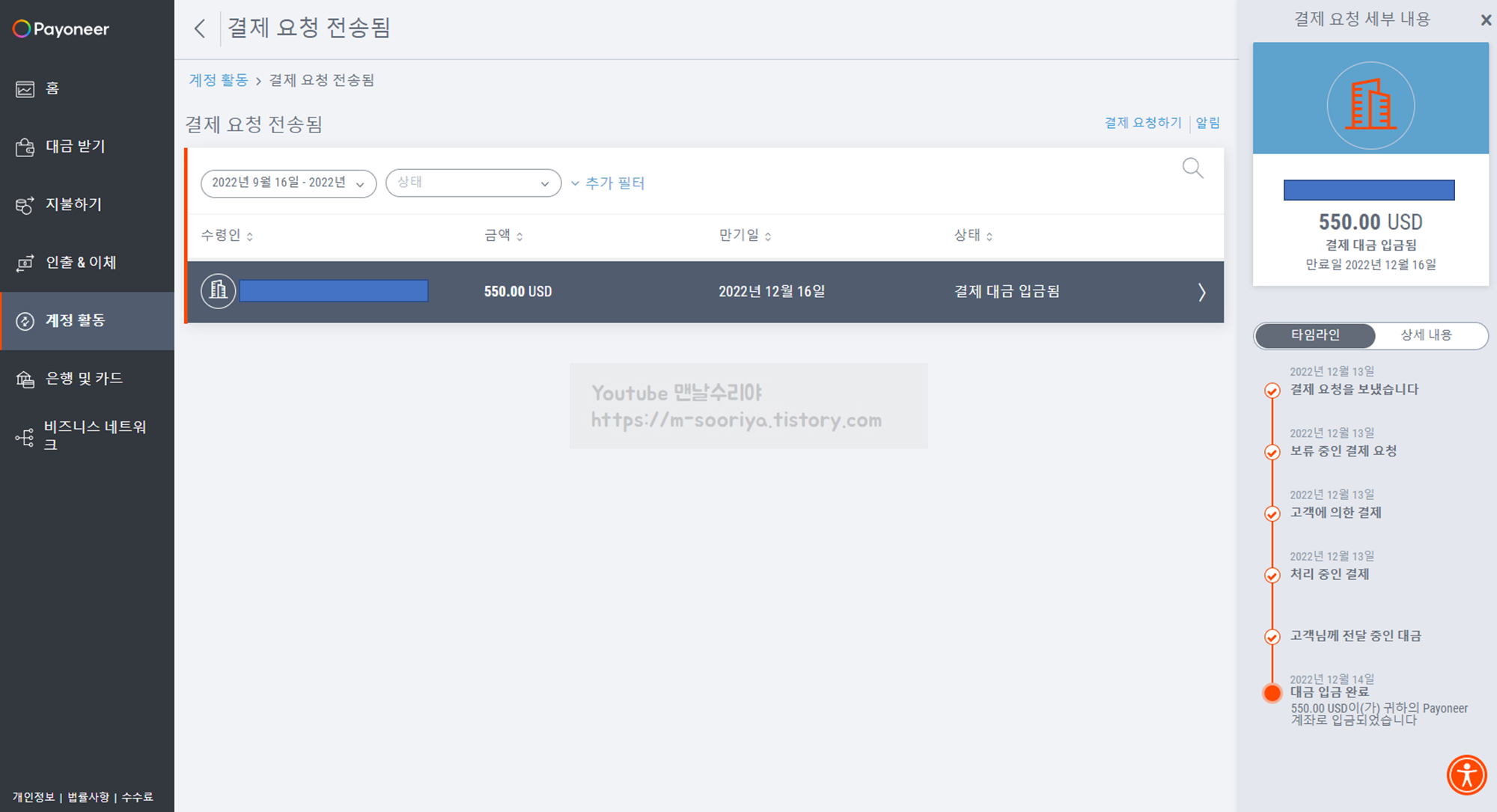Open the 알림 link
The height and width of the screenshot is (812, 1497).
(x=1207, y=123)
